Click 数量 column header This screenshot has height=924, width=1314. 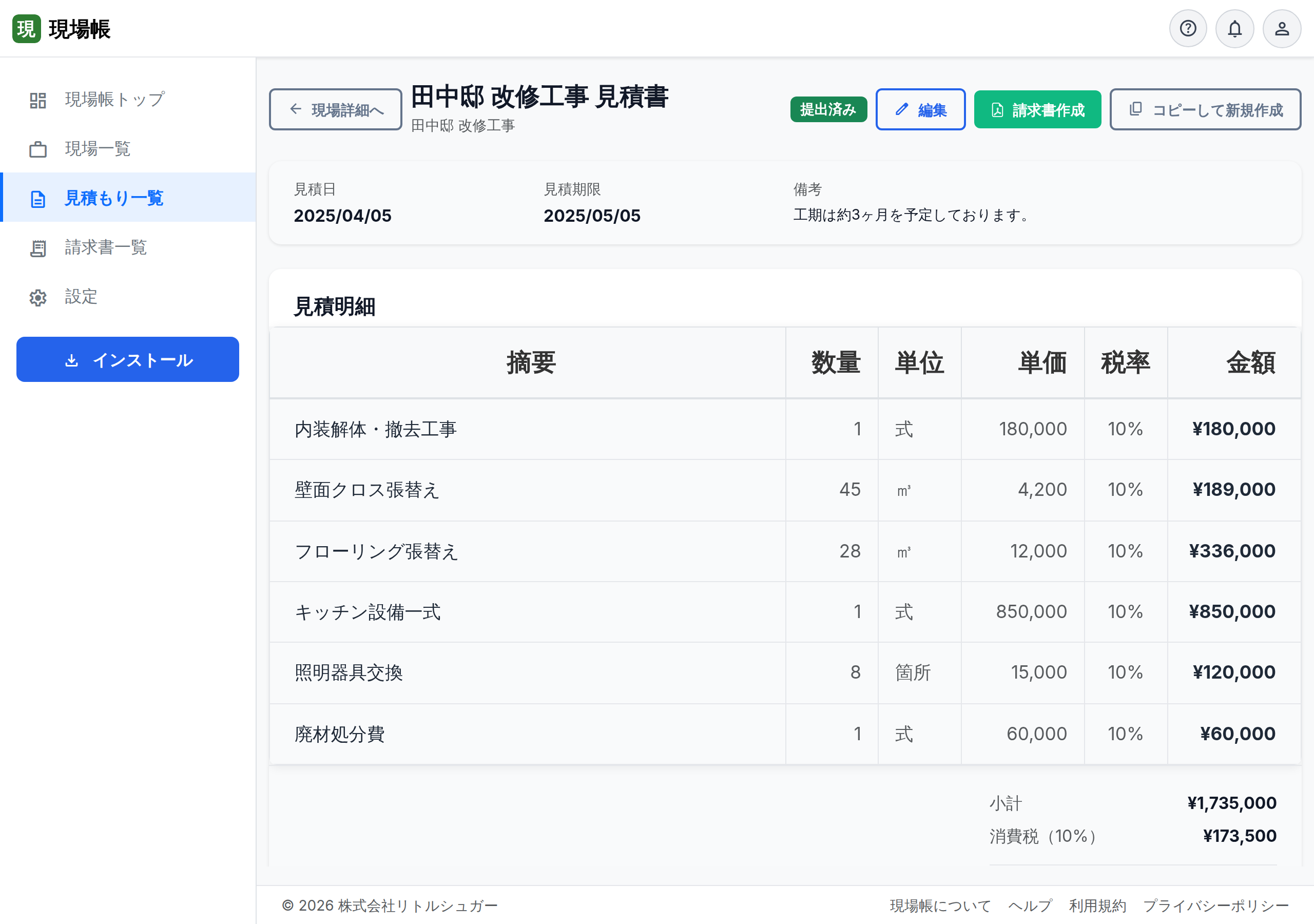coord(832,363)
